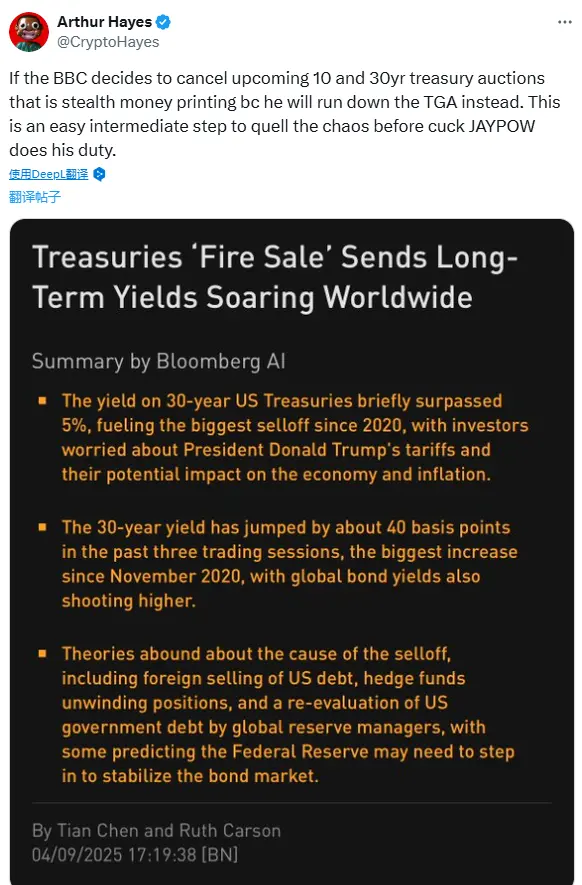Click the blue verified checkmark badge
This screenshot has height=885, width=582.
[164, 22]
